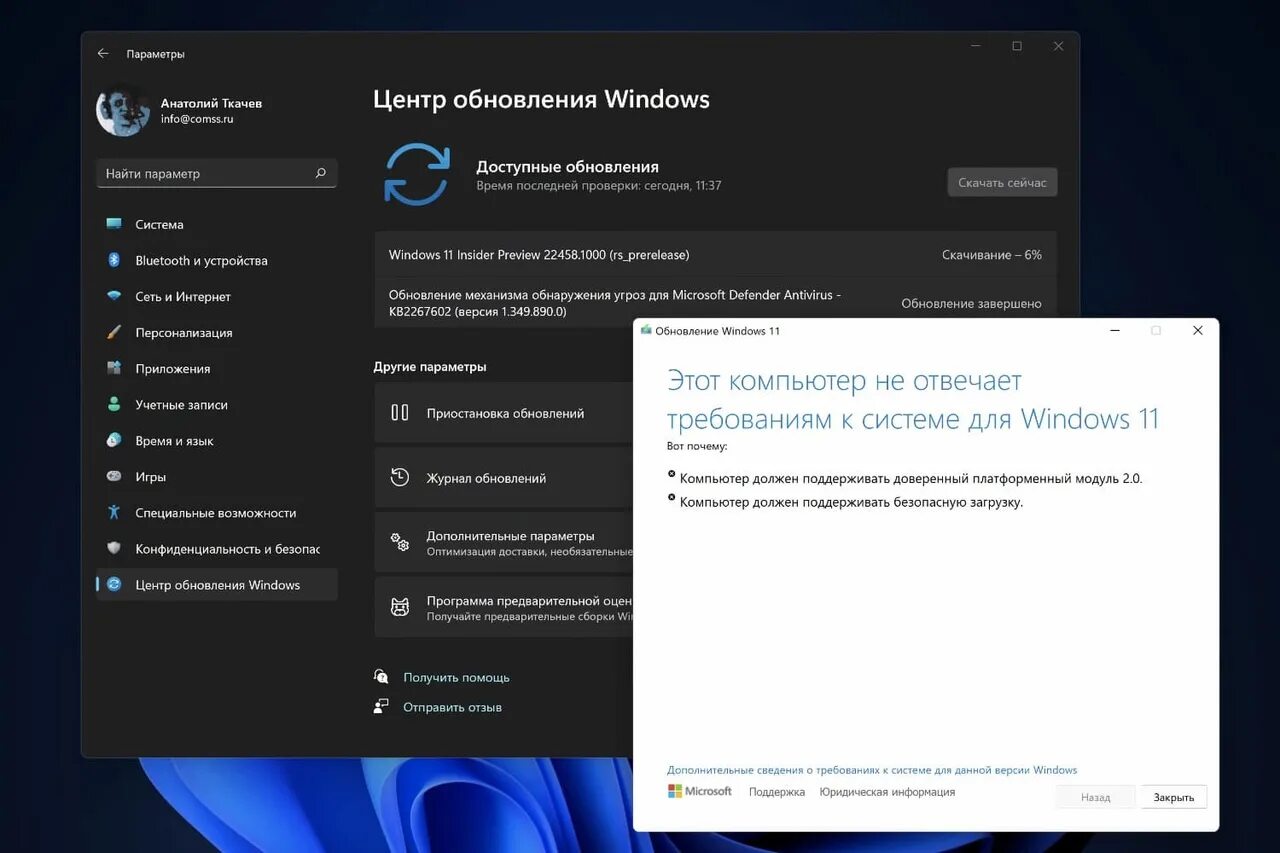This screenshot has width=1280, height=853.
Task: Click the Поддержка link
Action: pos(777,791)
